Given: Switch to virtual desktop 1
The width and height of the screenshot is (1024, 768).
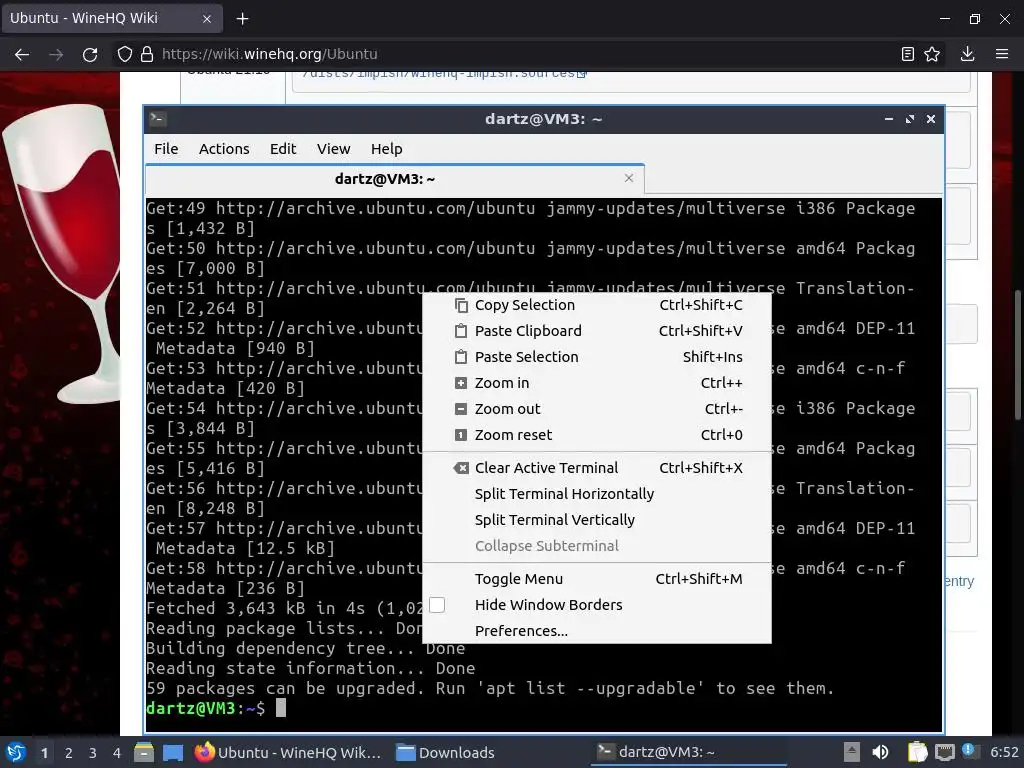Looking at the screenshot, I should click(x=44, y=753).
